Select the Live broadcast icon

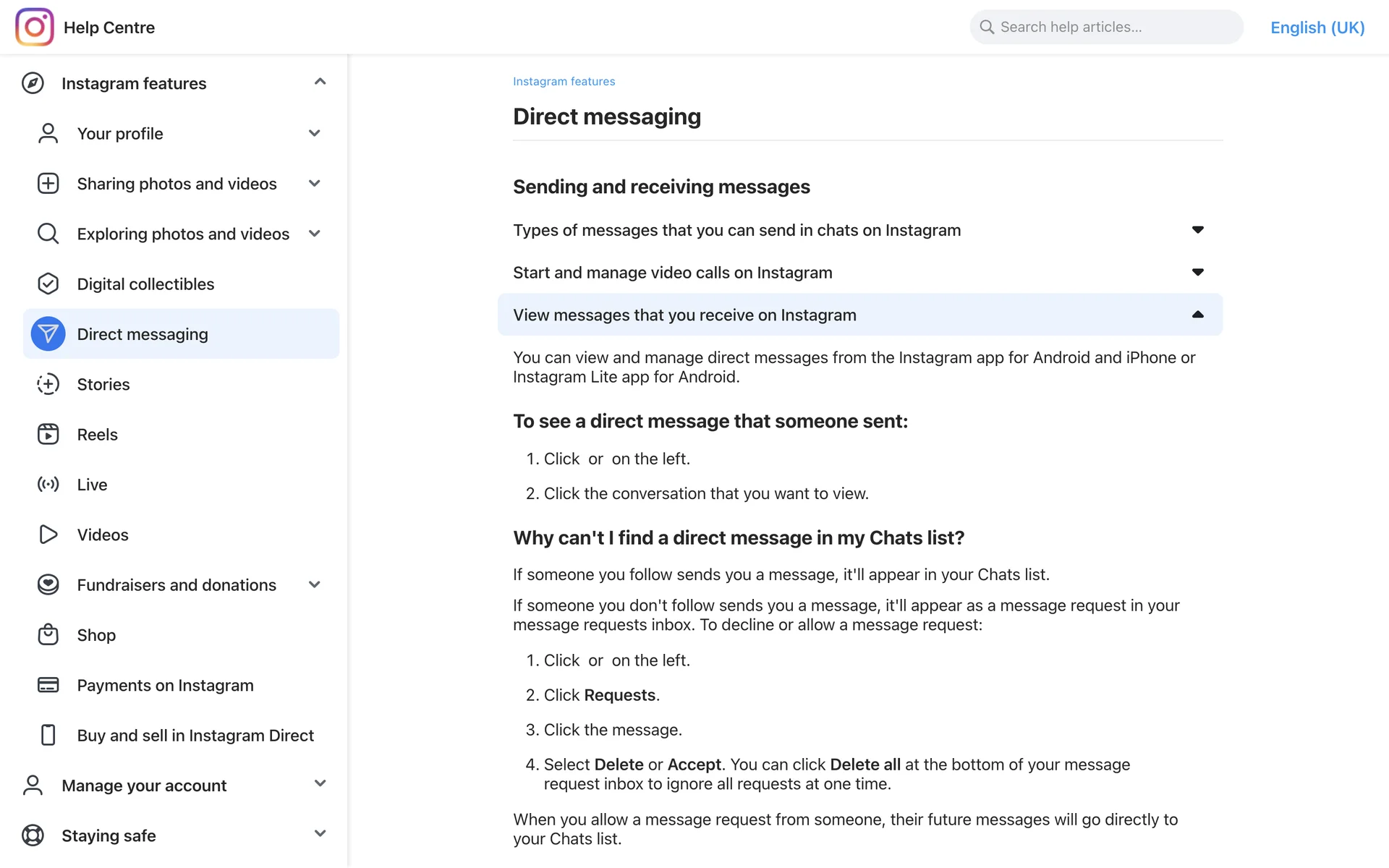click(x=48, y=485)
